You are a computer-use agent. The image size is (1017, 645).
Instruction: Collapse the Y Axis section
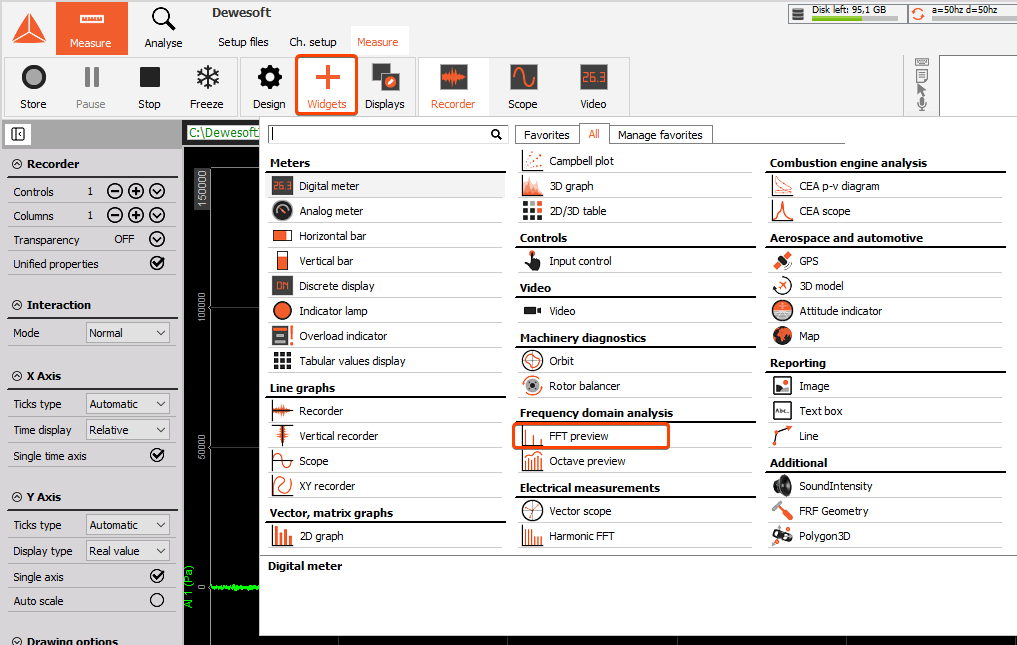pyautogui.click(x=17, y=497)
